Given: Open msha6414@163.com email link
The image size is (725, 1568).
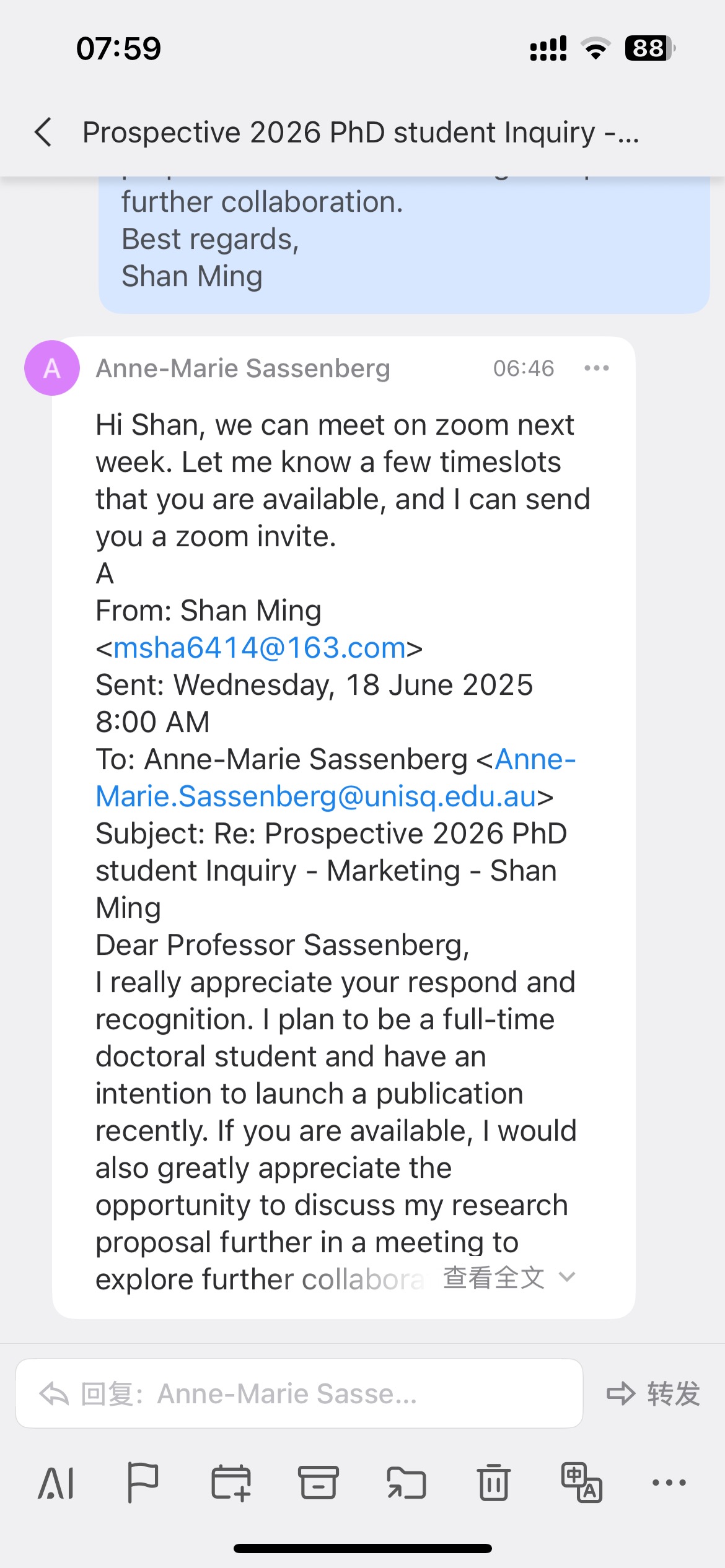Looking at the screenshot, I should coord(260,648).
